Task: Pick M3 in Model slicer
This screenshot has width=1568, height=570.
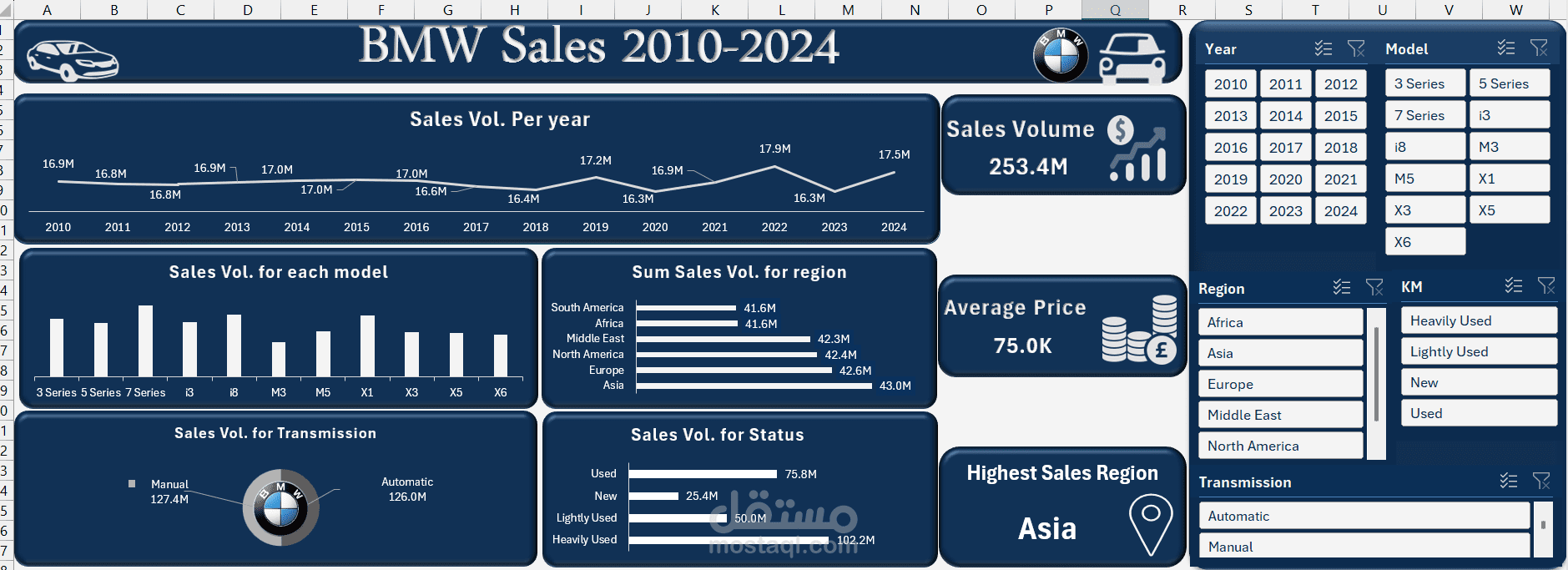Action: pyautogui.click(x=1510, y=147)
